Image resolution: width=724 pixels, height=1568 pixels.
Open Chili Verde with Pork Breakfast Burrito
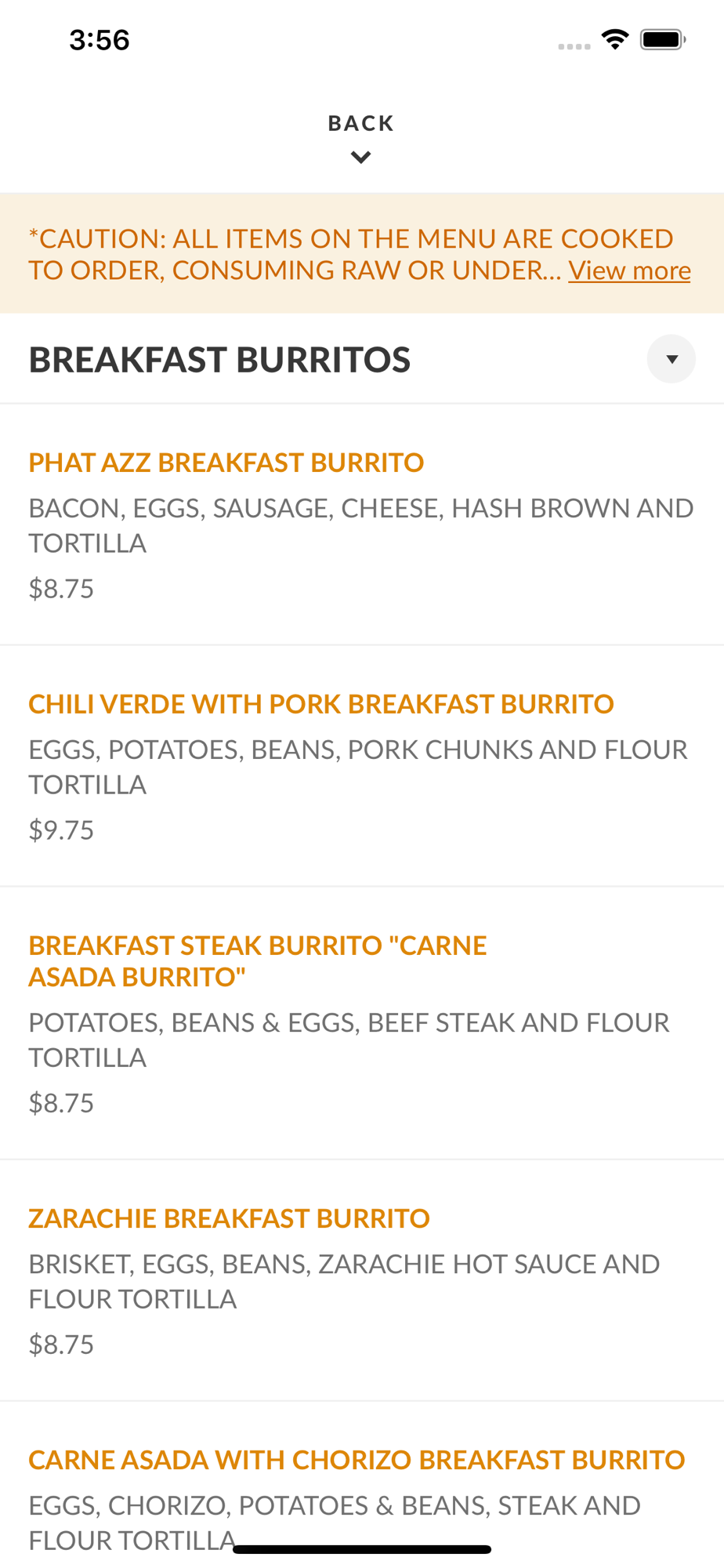pos(321,704)
